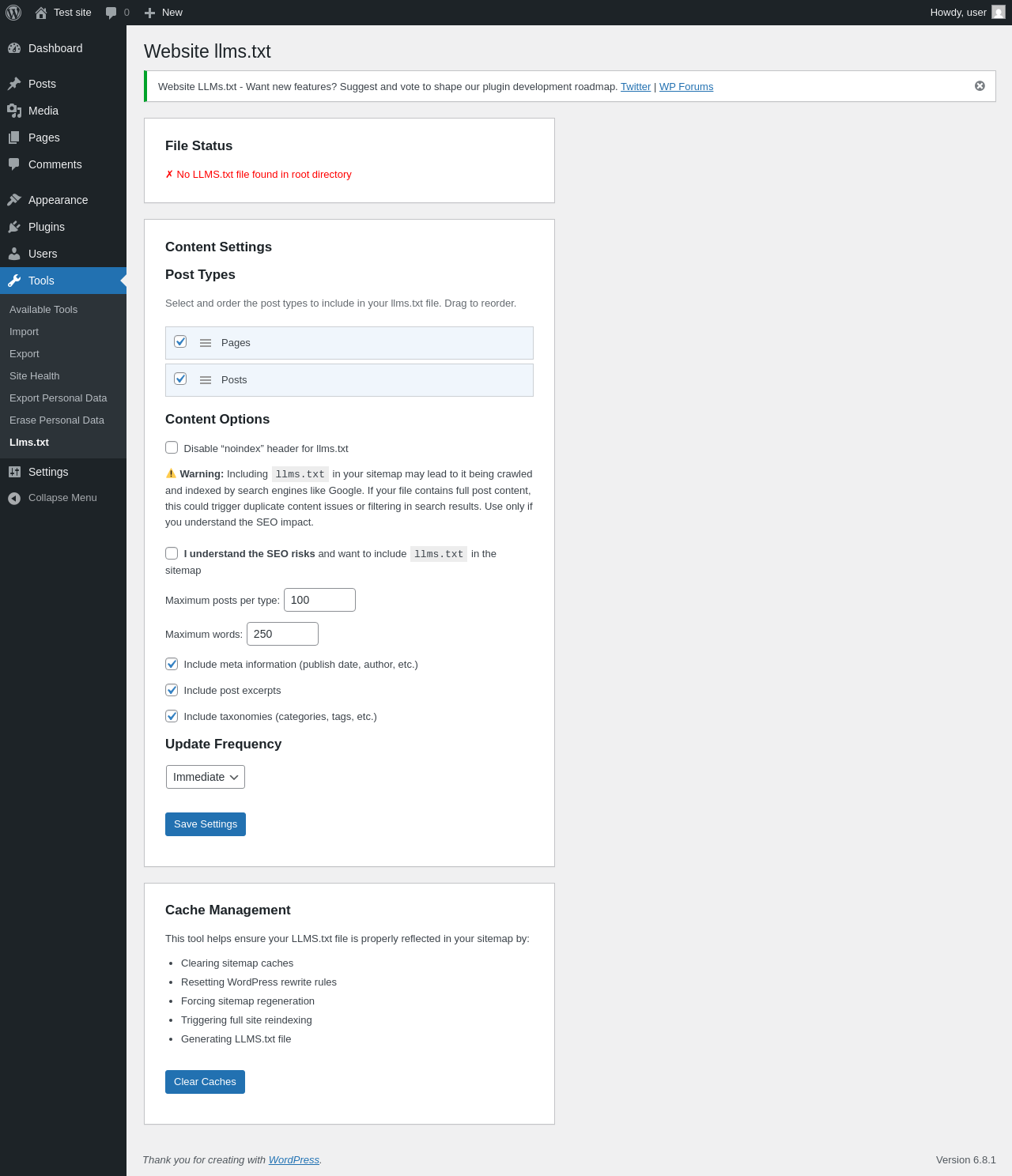The width and height of the screenshot is (1012, 1176).
Task: Follow the WordPress footer link
Action: (294, 1160)
